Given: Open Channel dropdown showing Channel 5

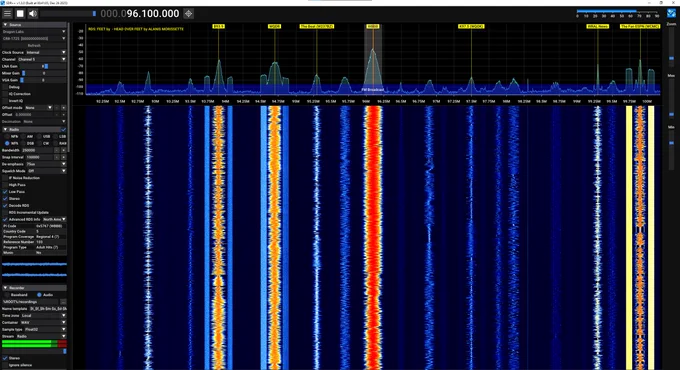Looking at the screenshot, I should point(42,59).
